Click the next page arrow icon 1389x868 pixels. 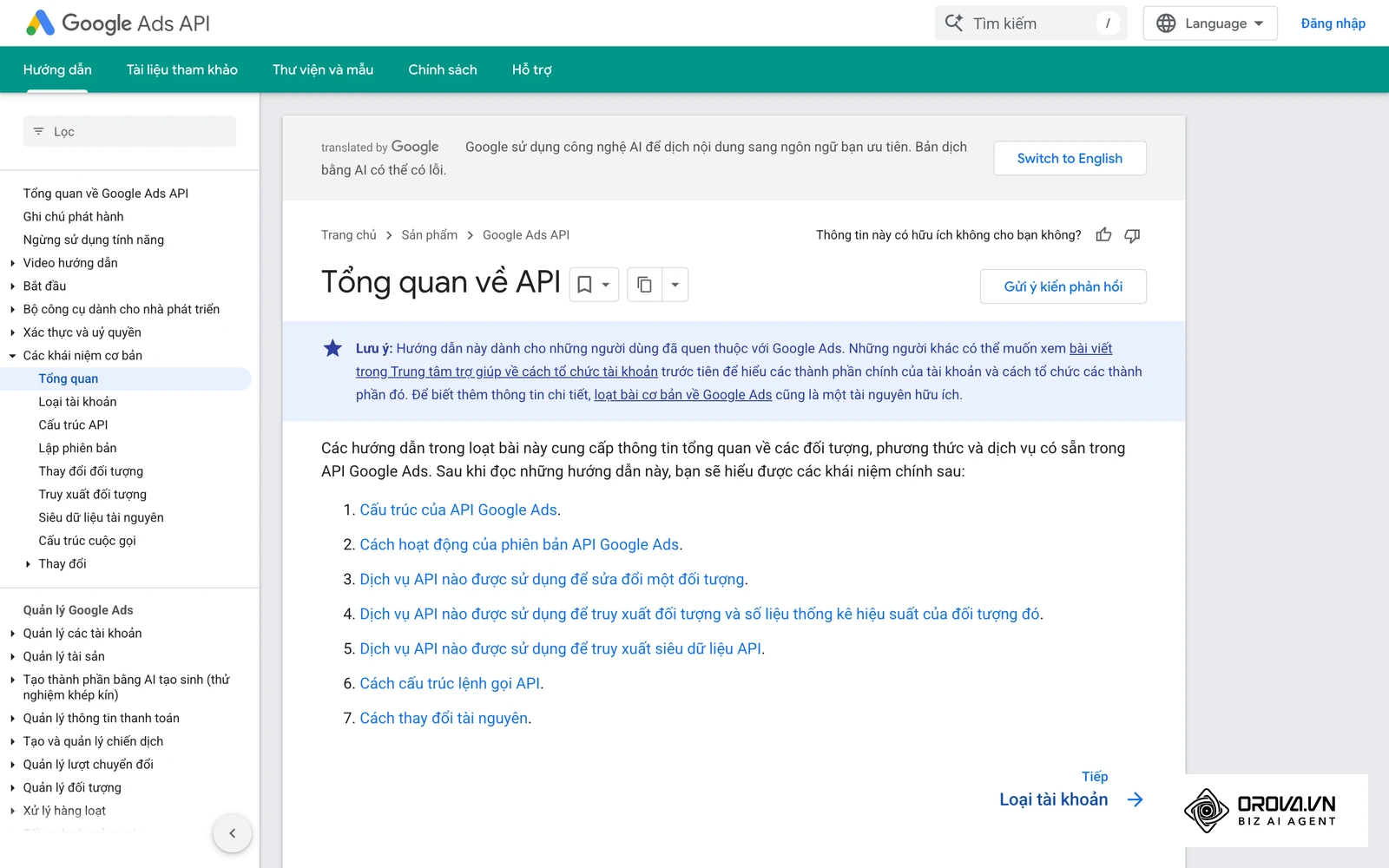tap(1135, 799)
